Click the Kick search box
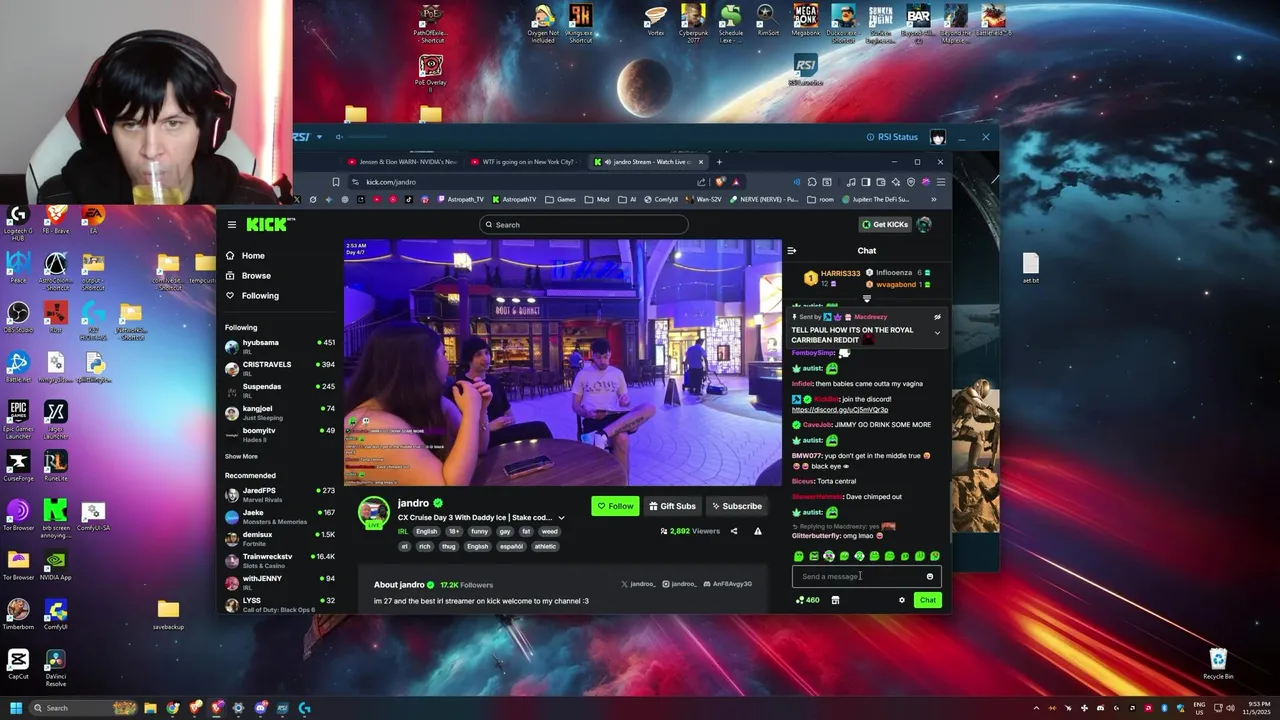 pyautogui.click(x=584, y=224)
